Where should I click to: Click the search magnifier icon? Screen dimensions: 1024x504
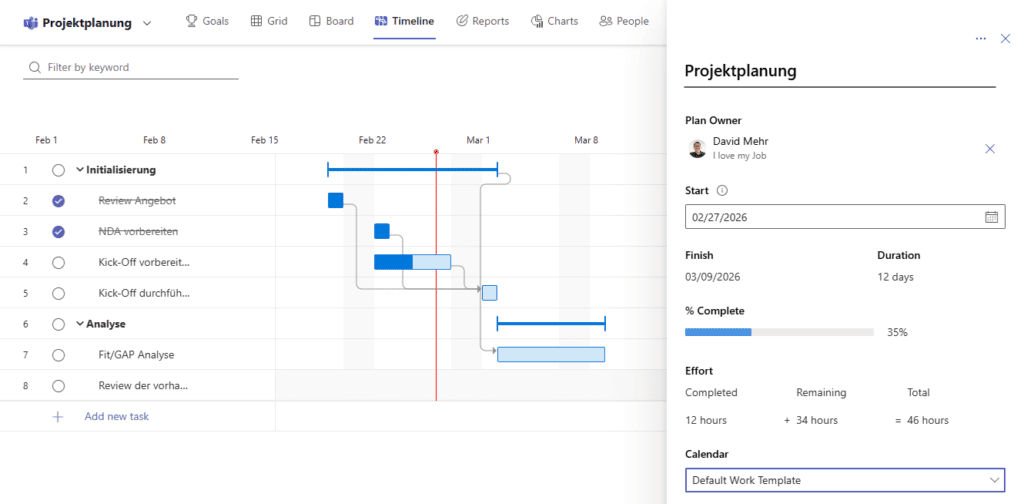[x=34, y=68]
